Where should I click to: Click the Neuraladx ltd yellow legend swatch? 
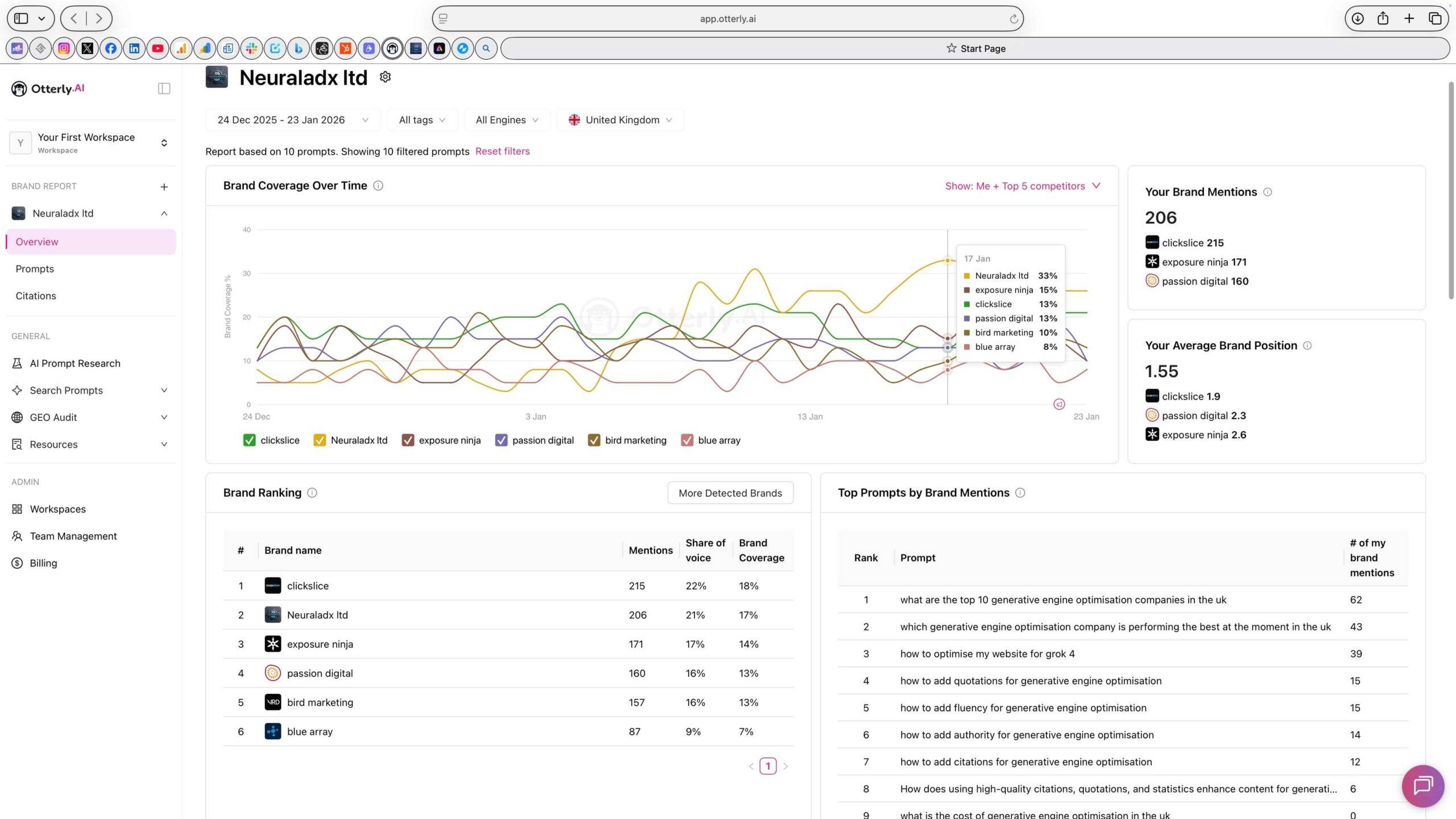point(320,440)
